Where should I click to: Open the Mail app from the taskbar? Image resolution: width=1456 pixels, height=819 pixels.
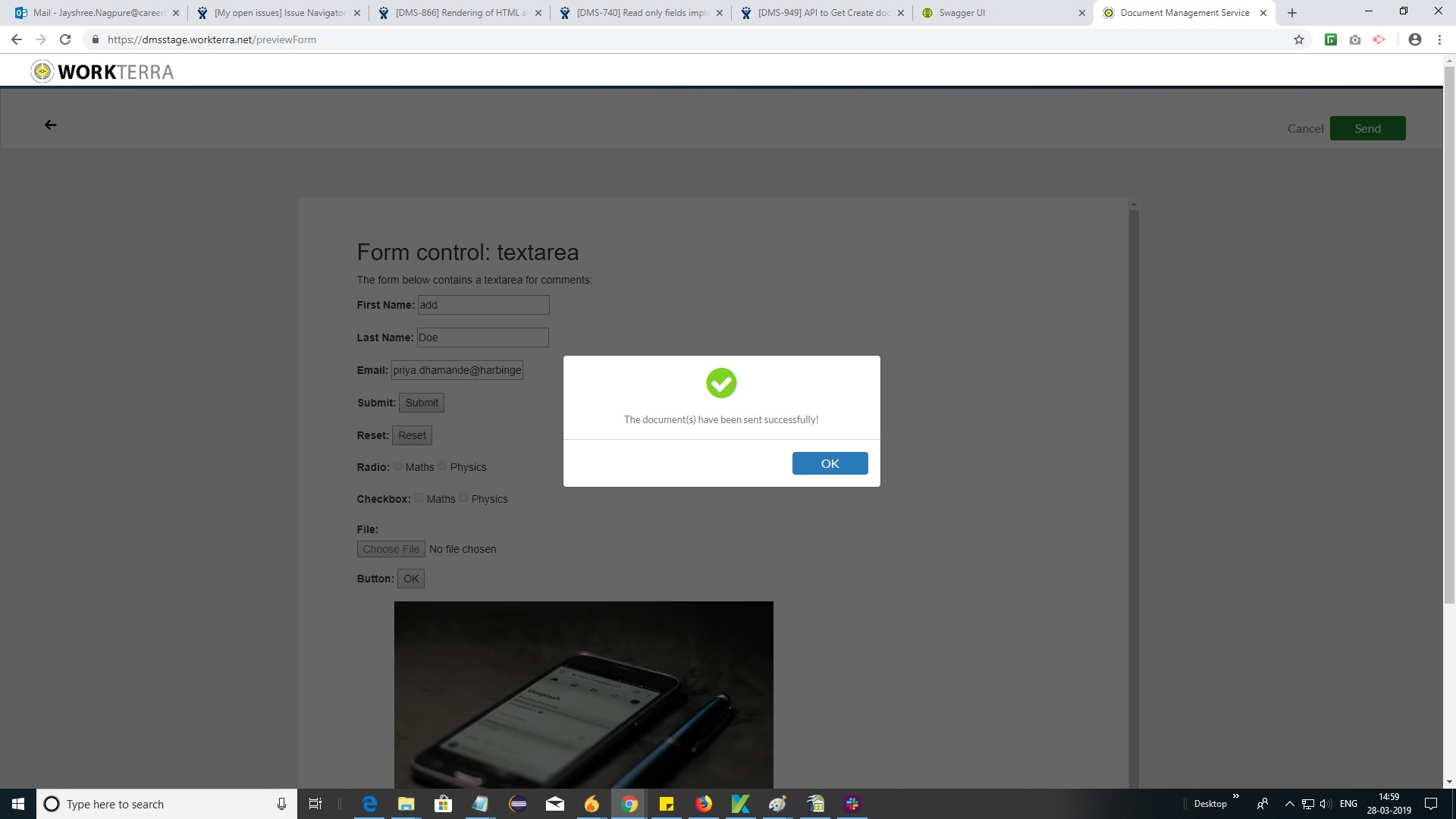tap(555, 804)
